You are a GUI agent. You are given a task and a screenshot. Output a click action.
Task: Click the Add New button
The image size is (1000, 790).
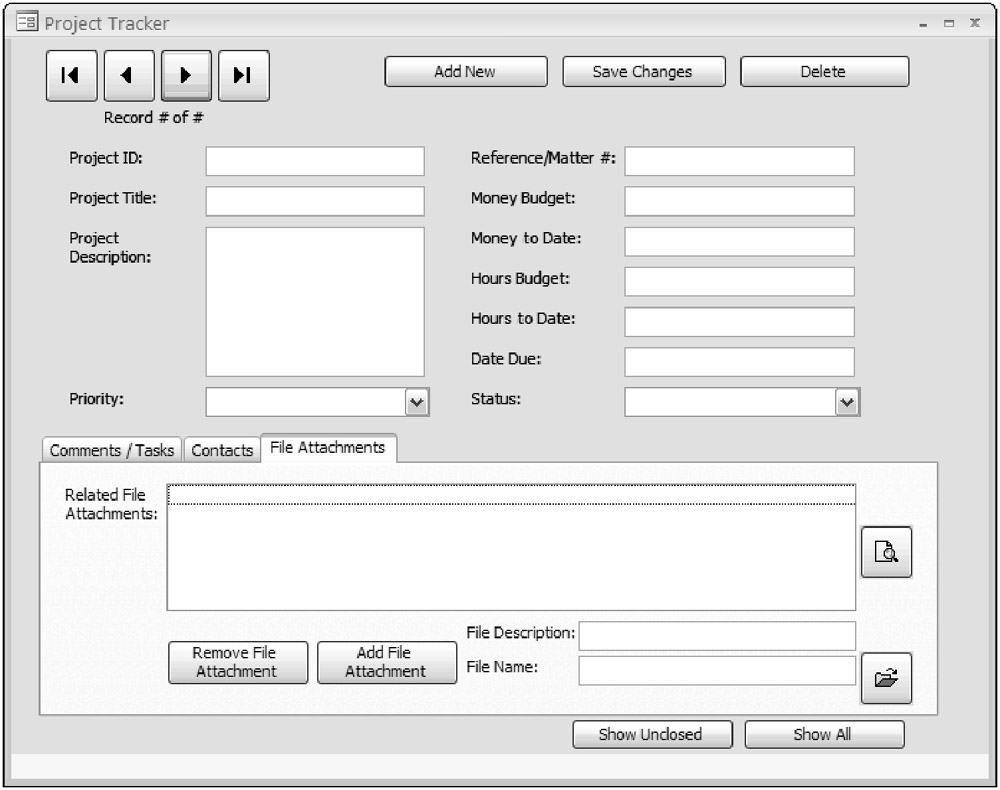pyautogui.click(x=465, y=72)
